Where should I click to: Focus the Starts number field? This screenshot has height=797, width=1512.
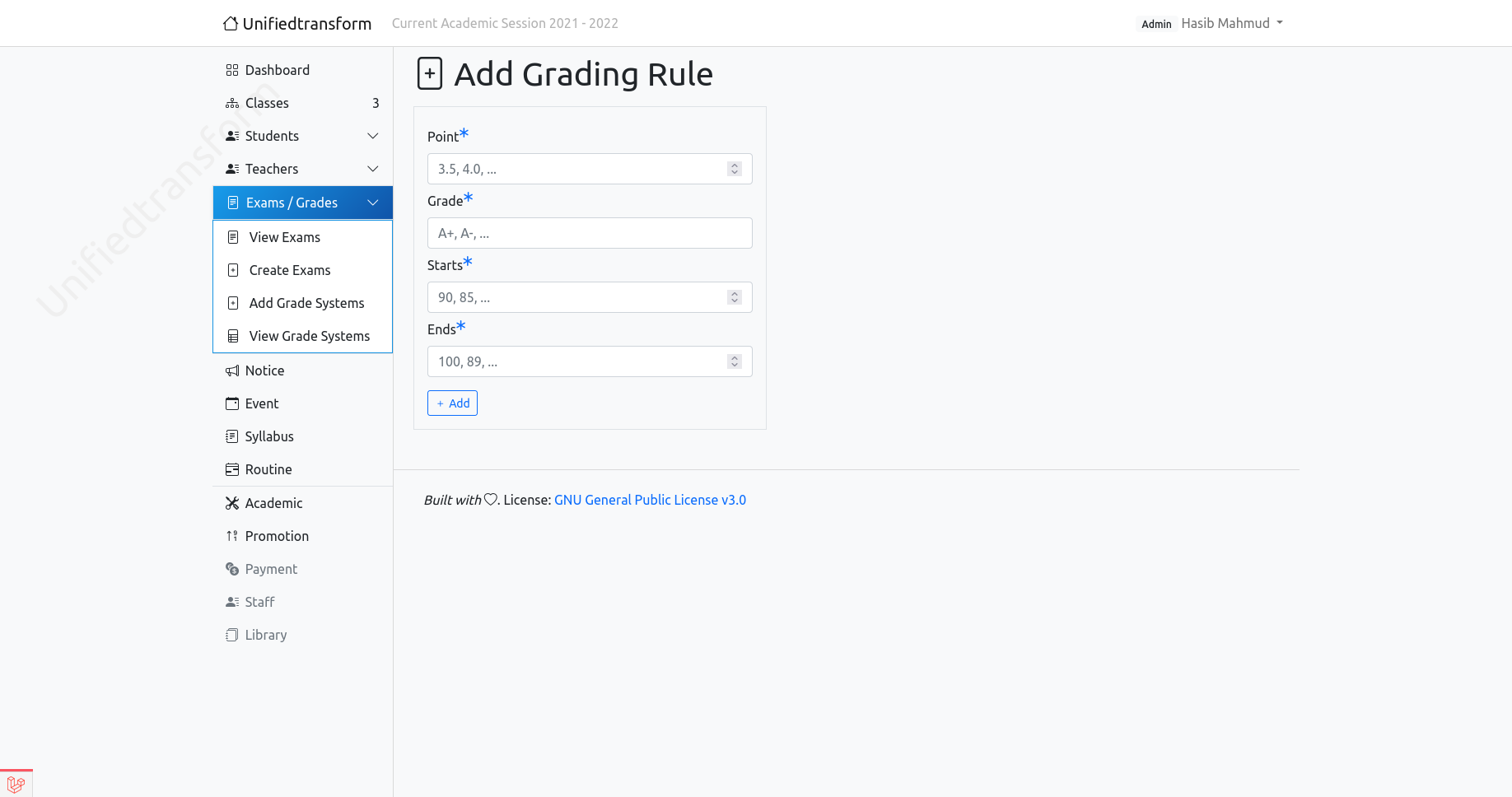[x=590, y=297]
